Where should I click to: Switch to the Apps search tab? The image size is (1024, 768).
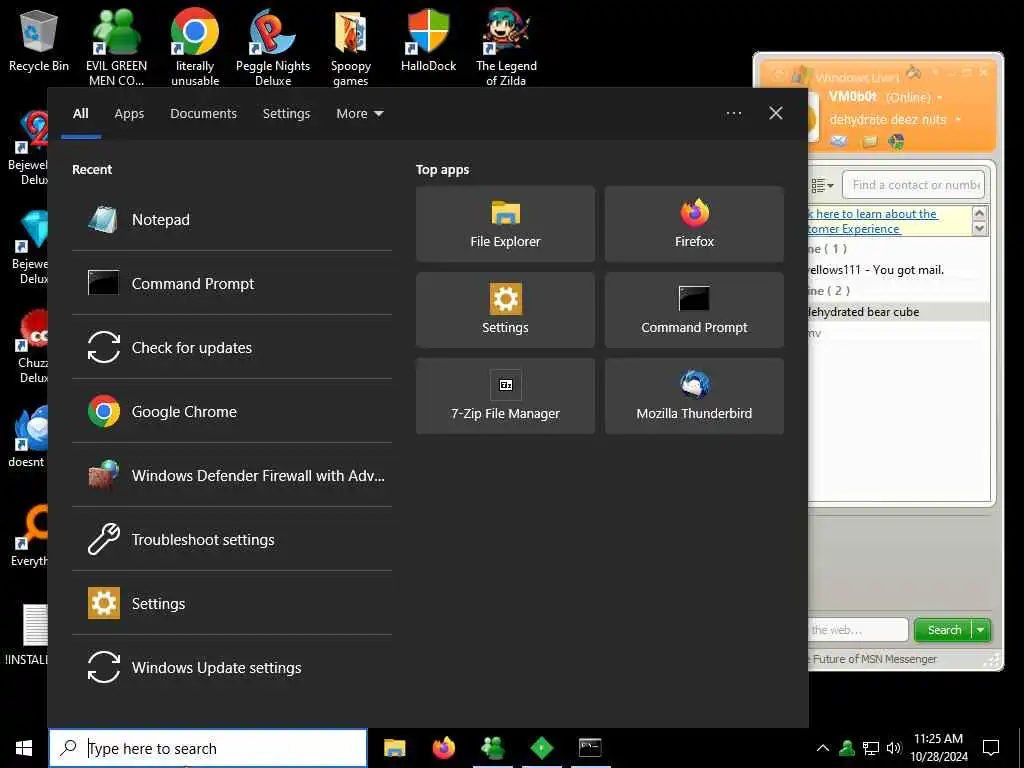(129, 114)
